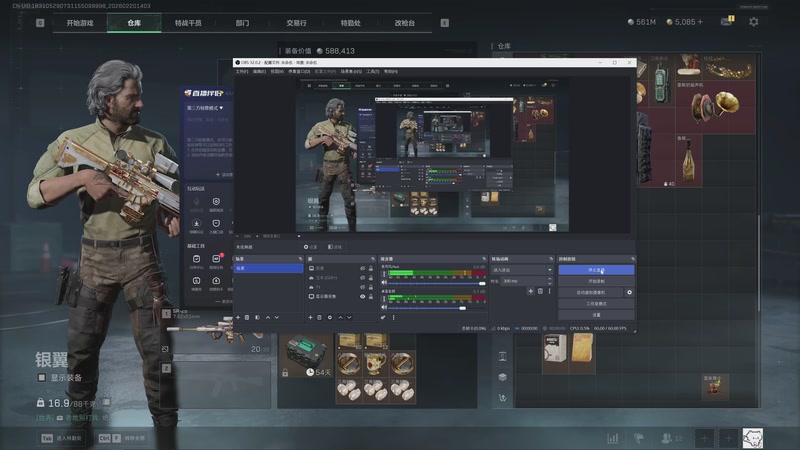Select champagne bottle item in warehouse

point(688,161)
